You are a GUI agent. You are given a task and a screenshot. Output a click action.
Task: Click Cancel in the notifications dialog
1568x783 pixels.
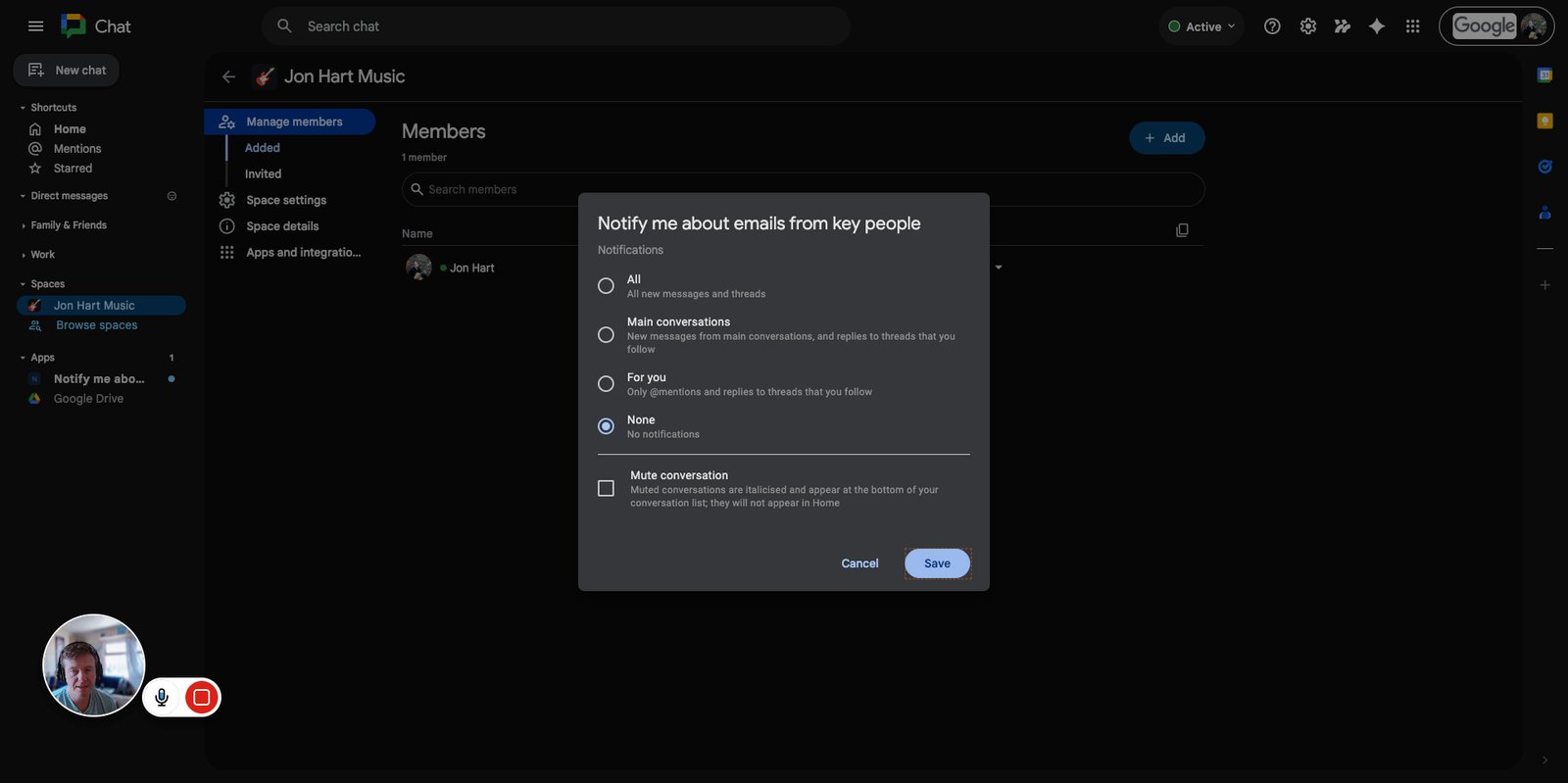point(859,563)
